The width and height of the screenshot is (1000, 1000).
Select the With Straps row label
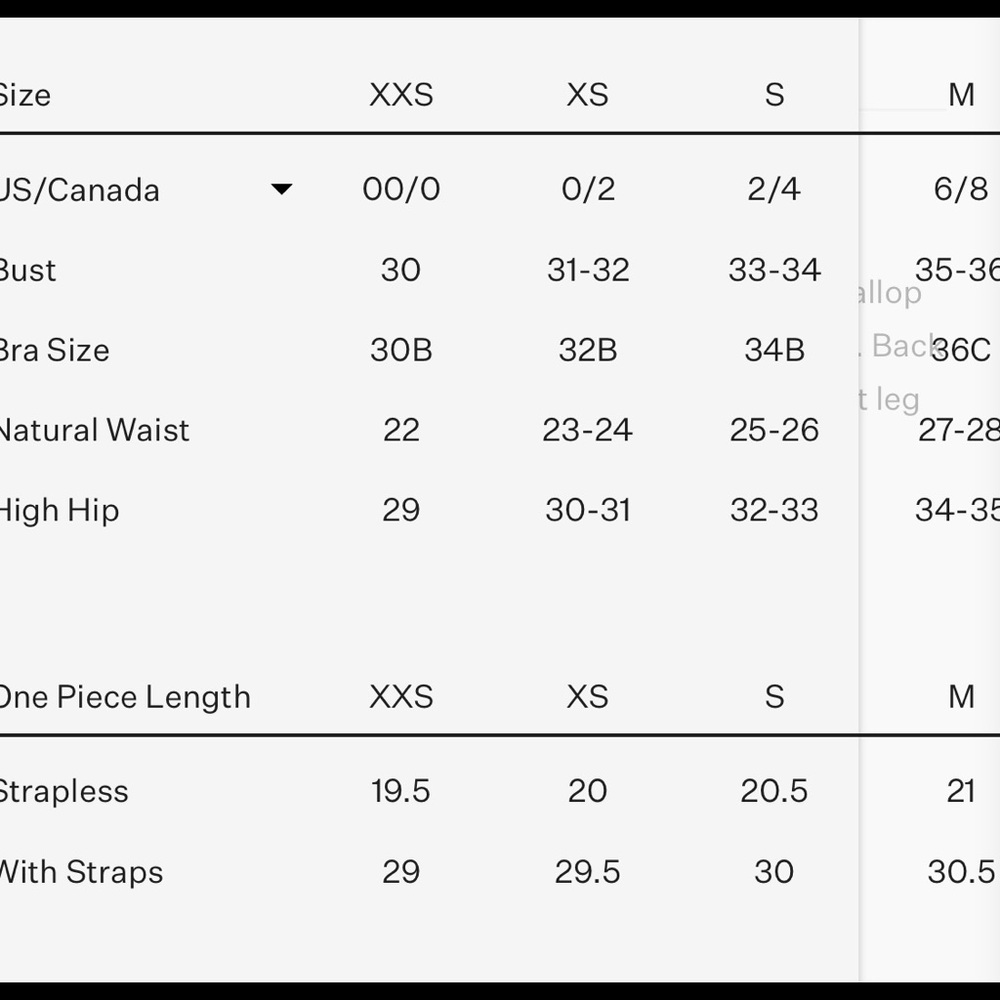(x=81, y=872)
